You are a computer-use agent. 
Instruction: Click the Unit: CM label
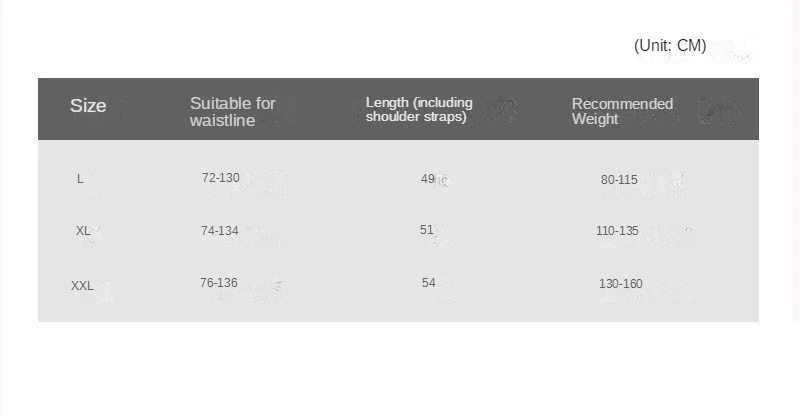[x=670, y=45]
